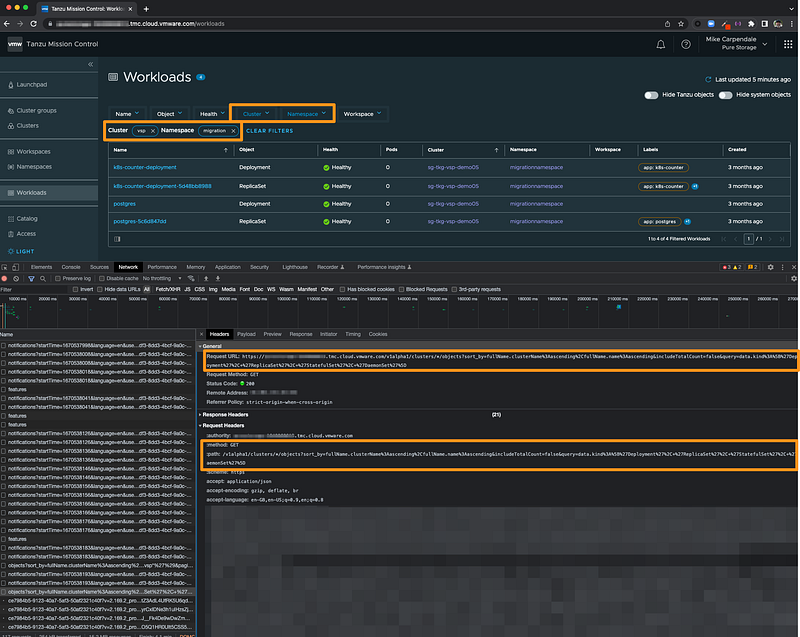Toggle Hide system objects switch
Viewport: 800px width, 637px height.
(x=726, y=95)
